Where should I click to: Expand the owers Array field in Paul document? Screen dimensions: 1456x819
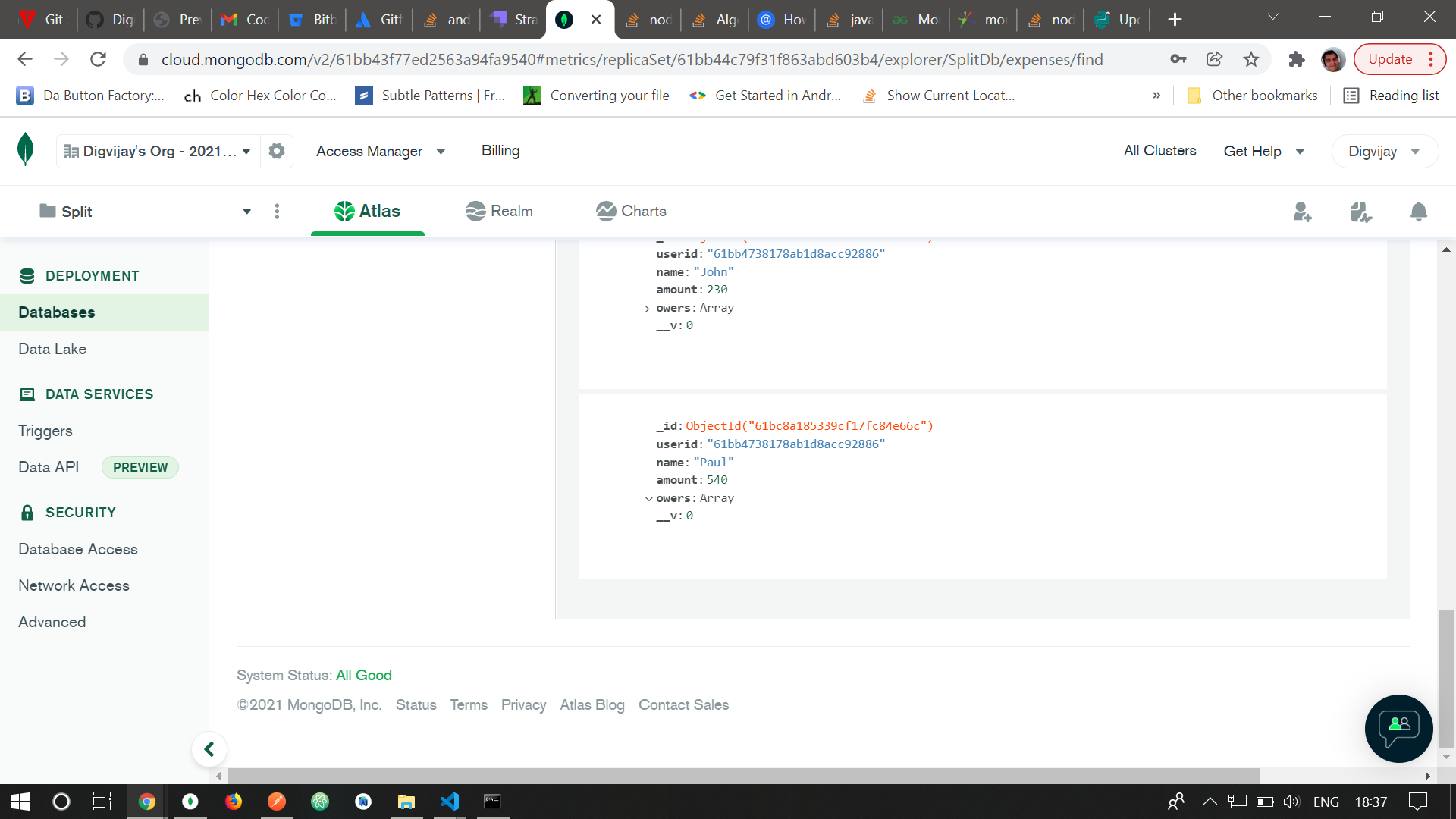point(647,498)
